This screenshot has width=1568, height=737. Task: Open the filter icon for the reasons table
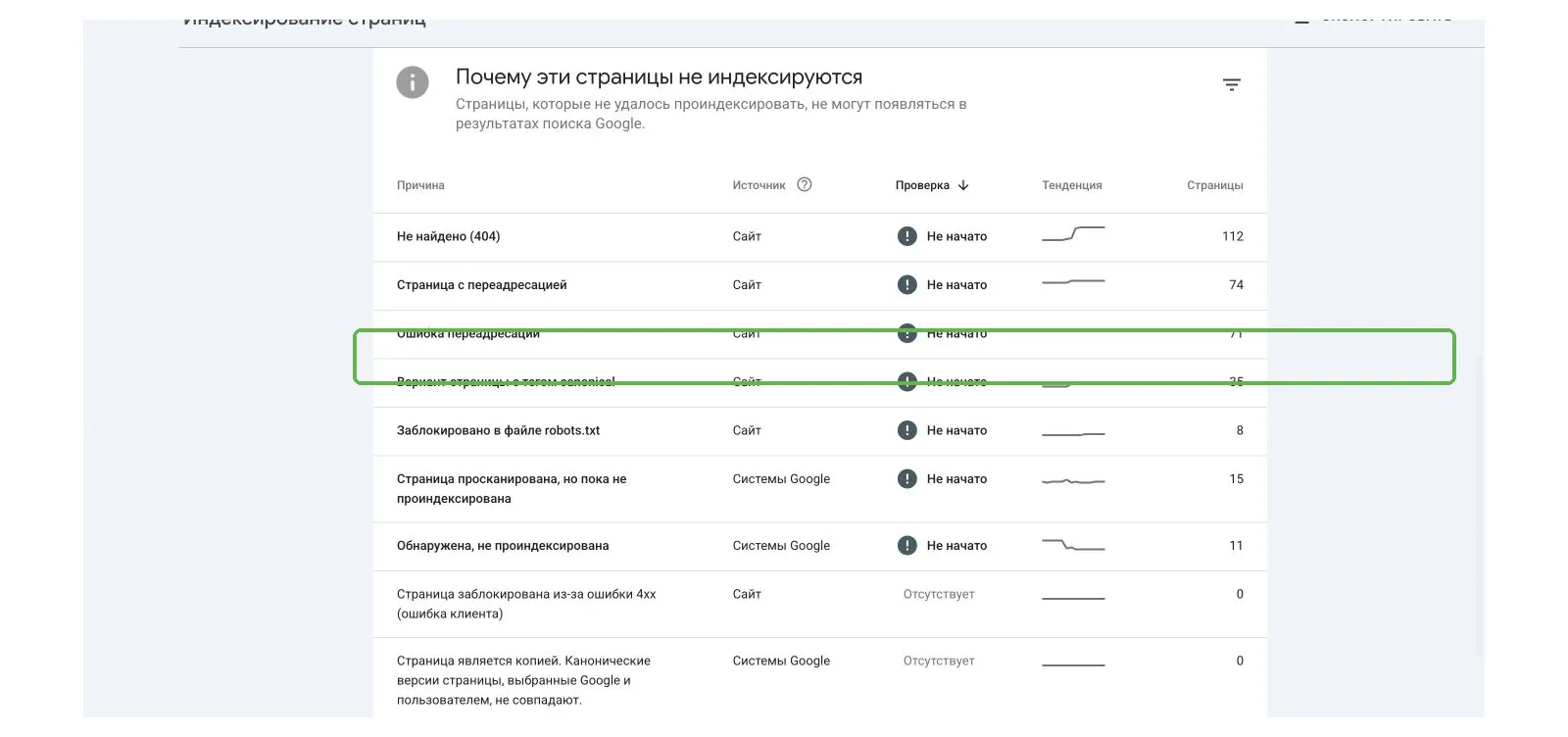(x=1232, y=85)
